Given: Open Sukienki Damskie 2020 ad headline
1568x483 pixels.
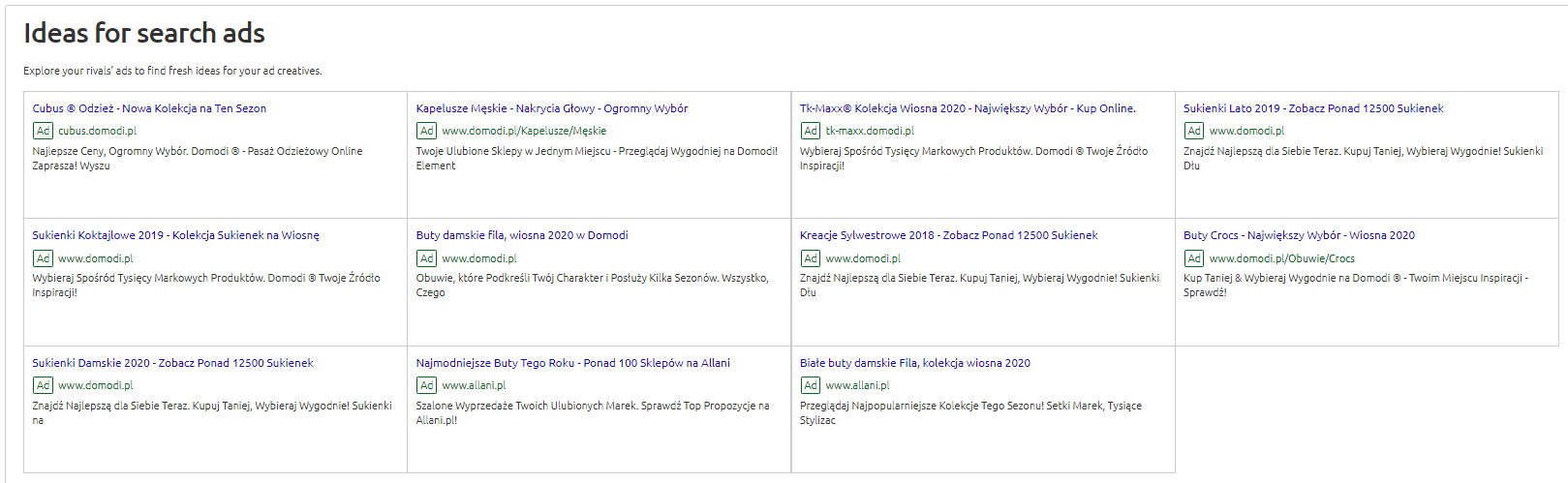Looking at the screenshot, I should [172, 363].
